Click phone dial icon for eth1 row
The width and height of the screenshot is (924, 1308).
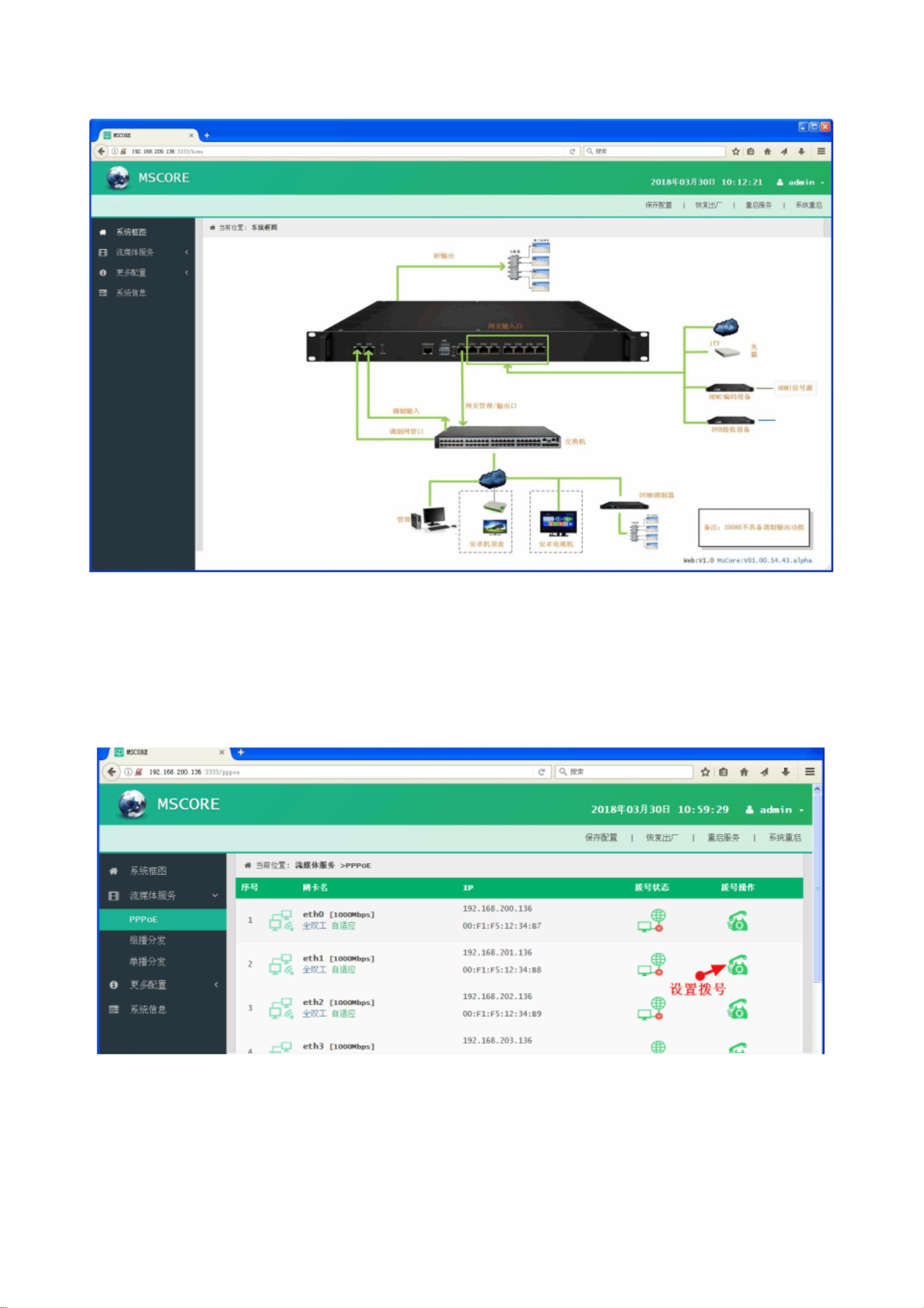click(x=737, y=964)
